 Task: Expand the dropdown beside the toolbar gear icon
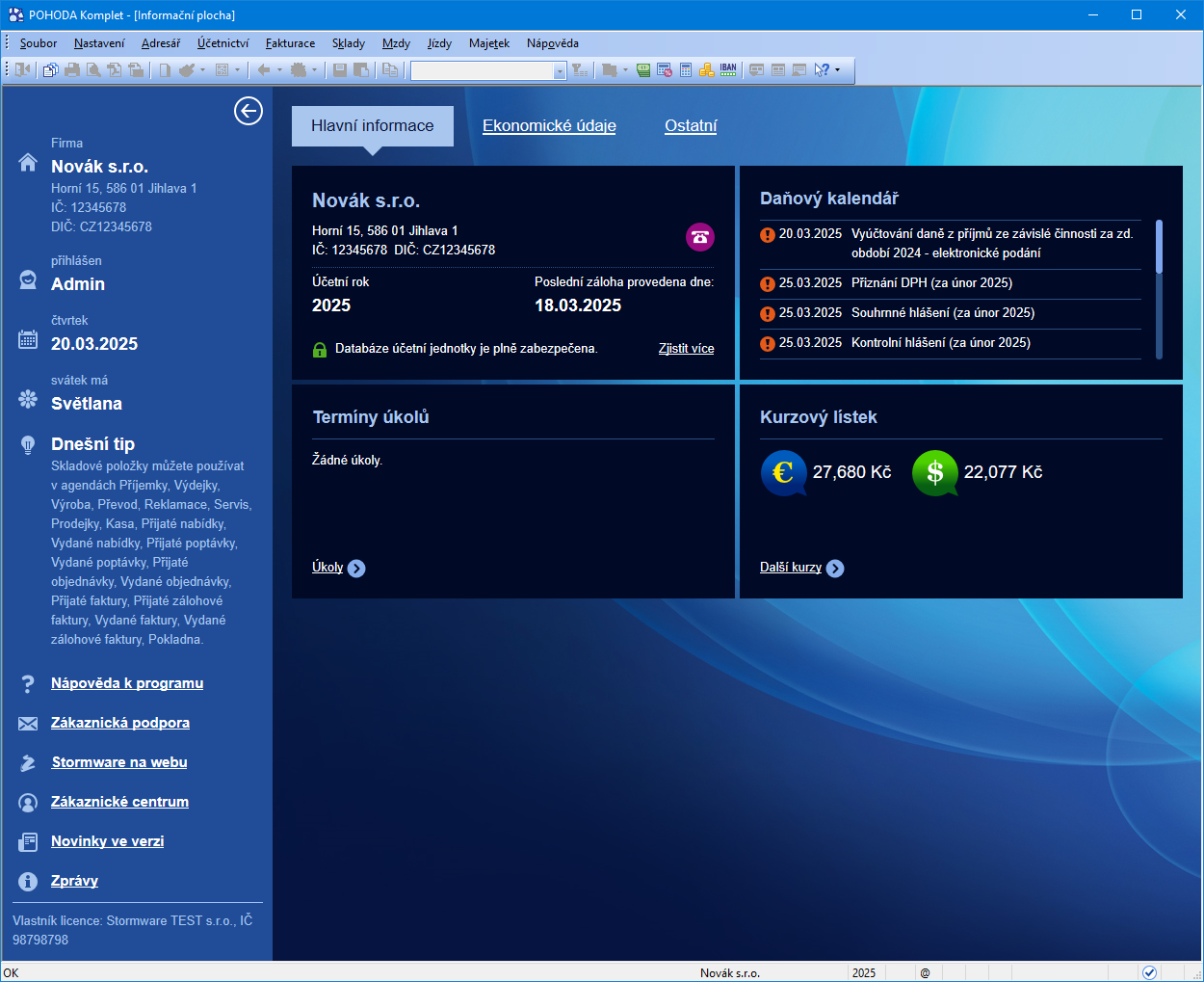click(x=314, y=69)
